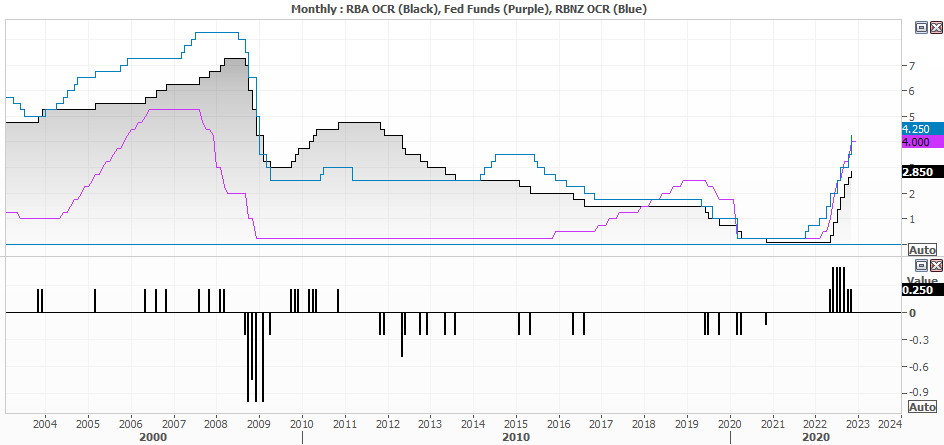Click the 2021 year label

pos(773,423)
